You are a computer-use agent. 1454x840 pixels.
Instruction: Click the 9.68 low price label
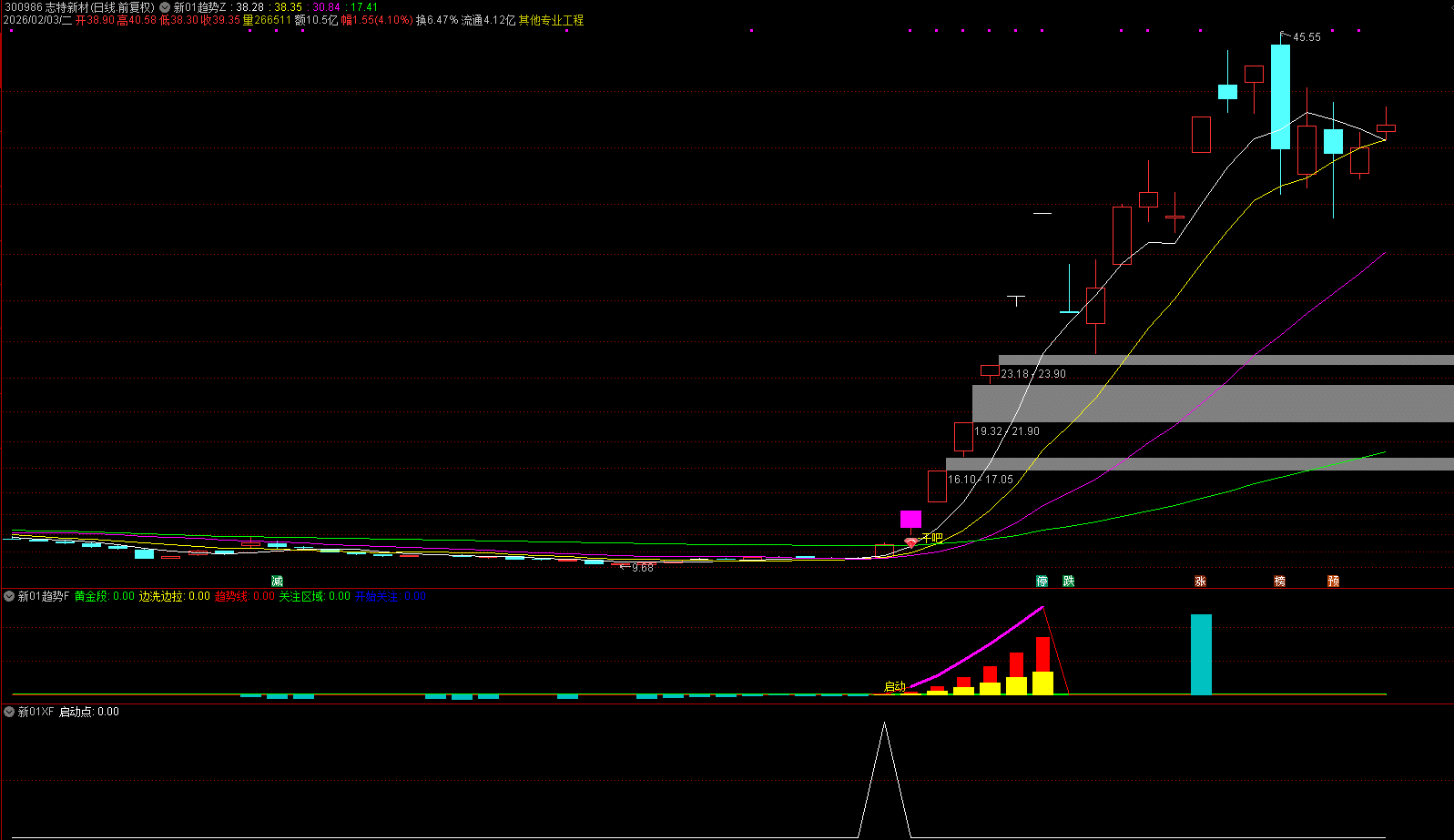pyautogui.click(x=642, y=568)
